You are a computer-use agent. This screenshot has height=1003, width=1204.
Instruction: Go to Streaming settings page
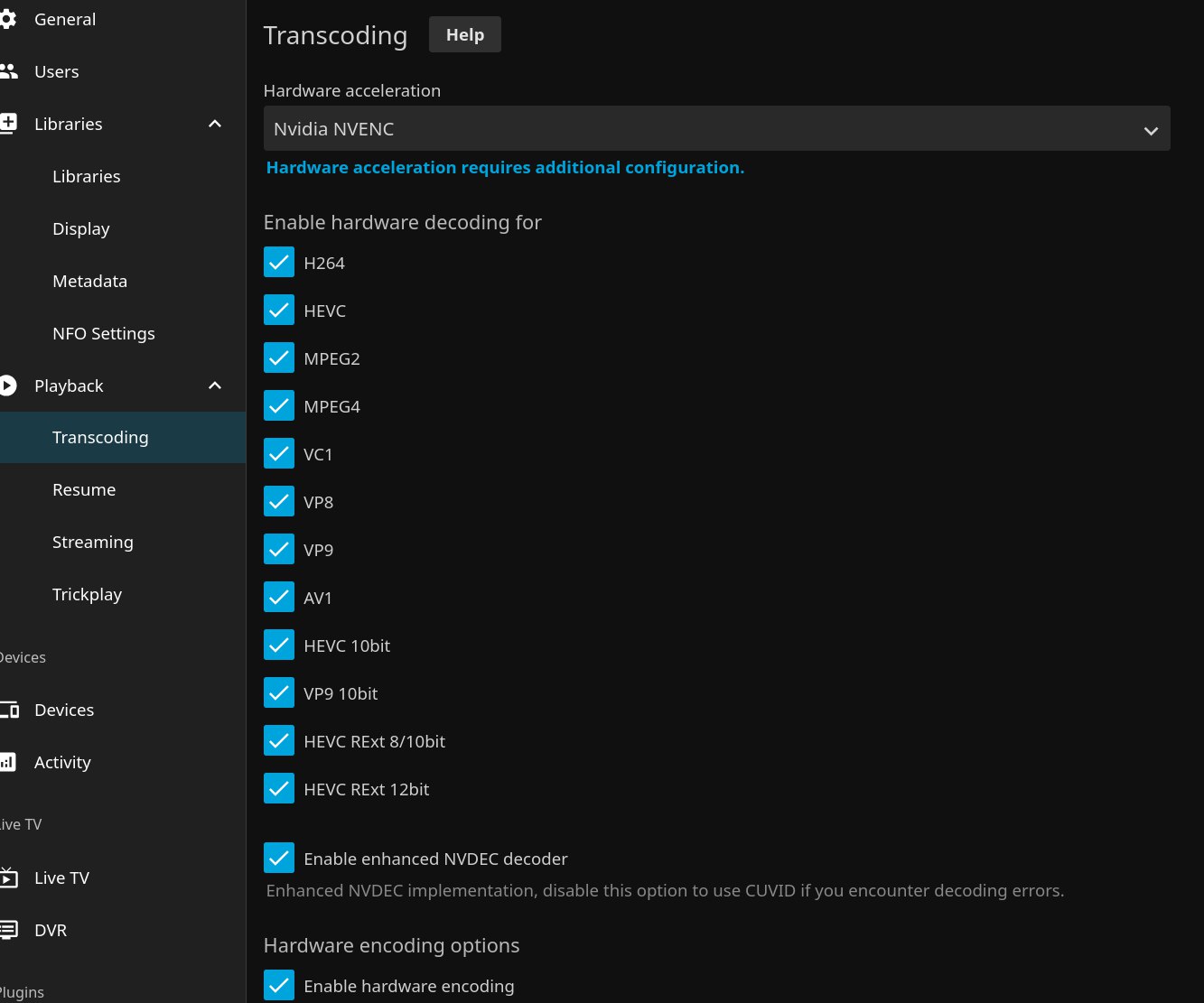pyautogui.click(x=93, y=542)
